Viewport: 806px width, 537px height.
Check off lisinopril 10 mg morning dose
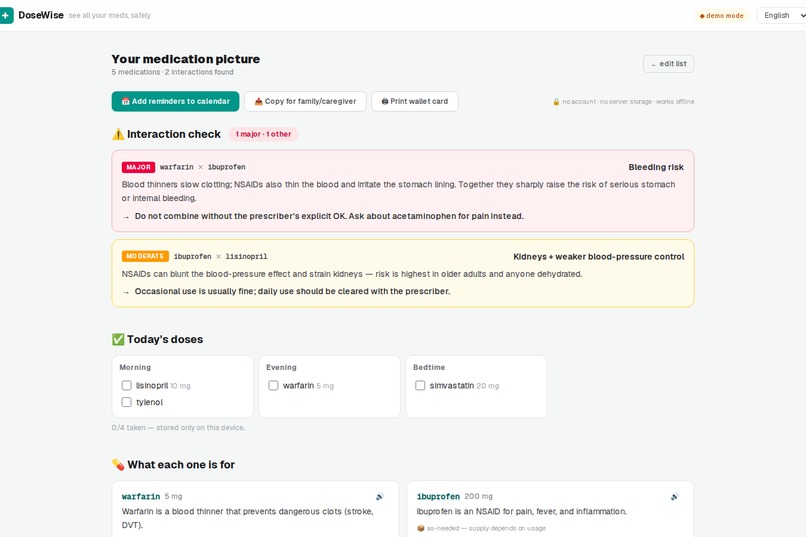tap(126, 385)
